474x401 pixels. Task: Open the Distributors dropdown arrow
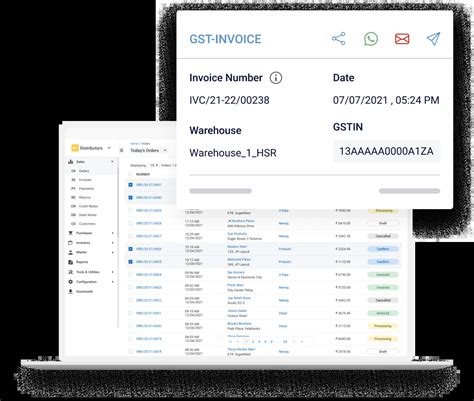click(x=109, y=148)
